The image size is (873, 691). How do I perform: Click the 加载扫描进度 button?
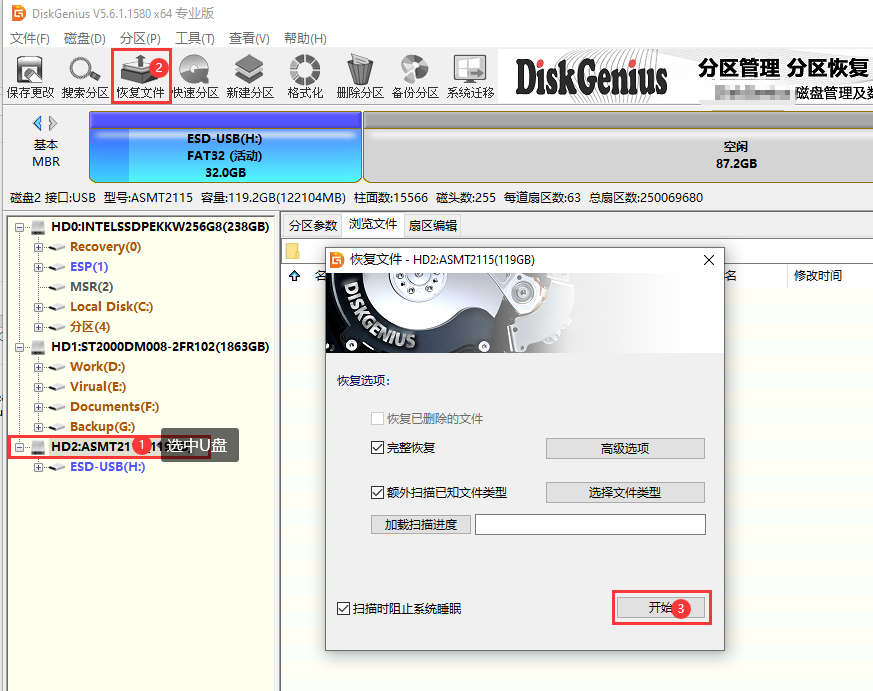421,525
